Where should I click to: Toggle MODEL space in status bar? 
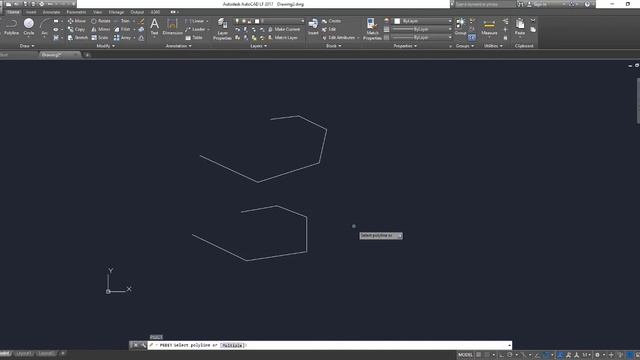click(x=465, y=355)
